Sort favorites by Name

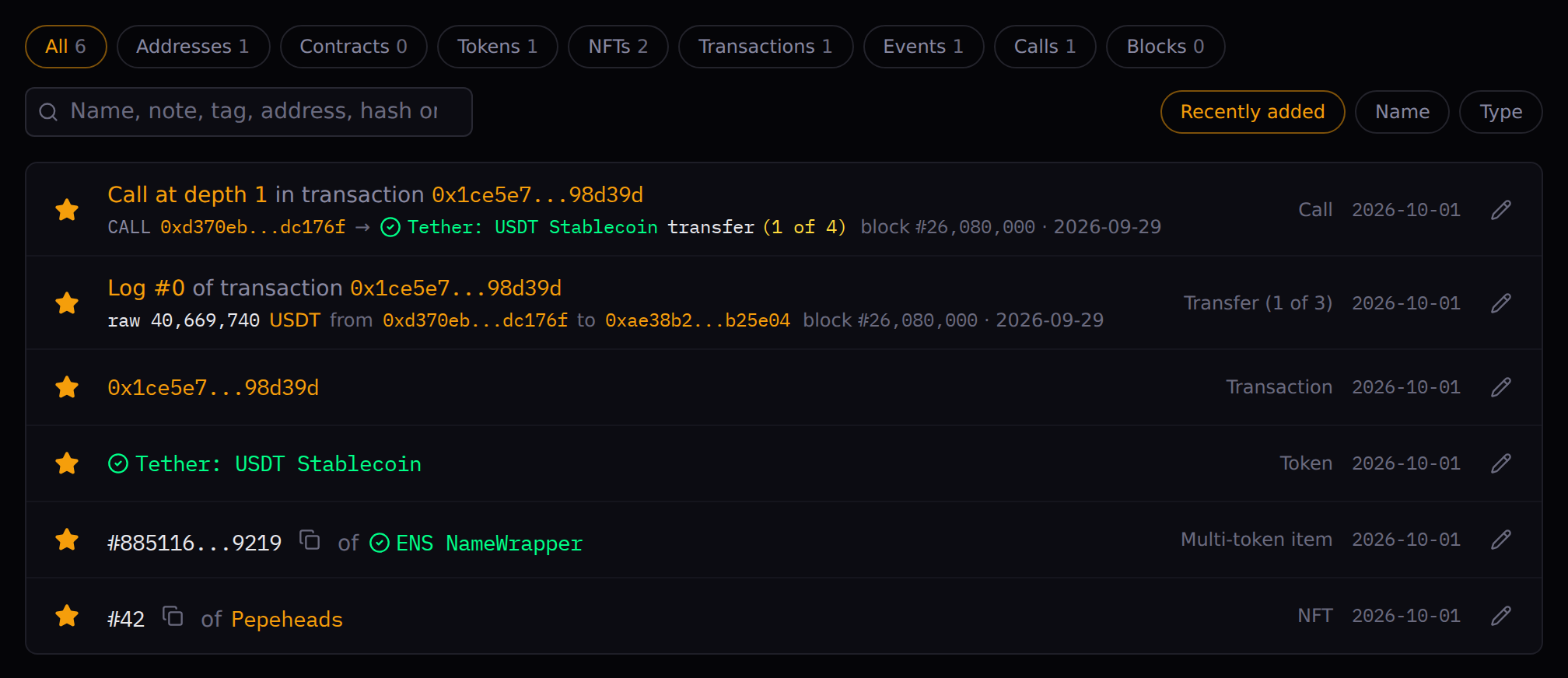coord(1402,112)
